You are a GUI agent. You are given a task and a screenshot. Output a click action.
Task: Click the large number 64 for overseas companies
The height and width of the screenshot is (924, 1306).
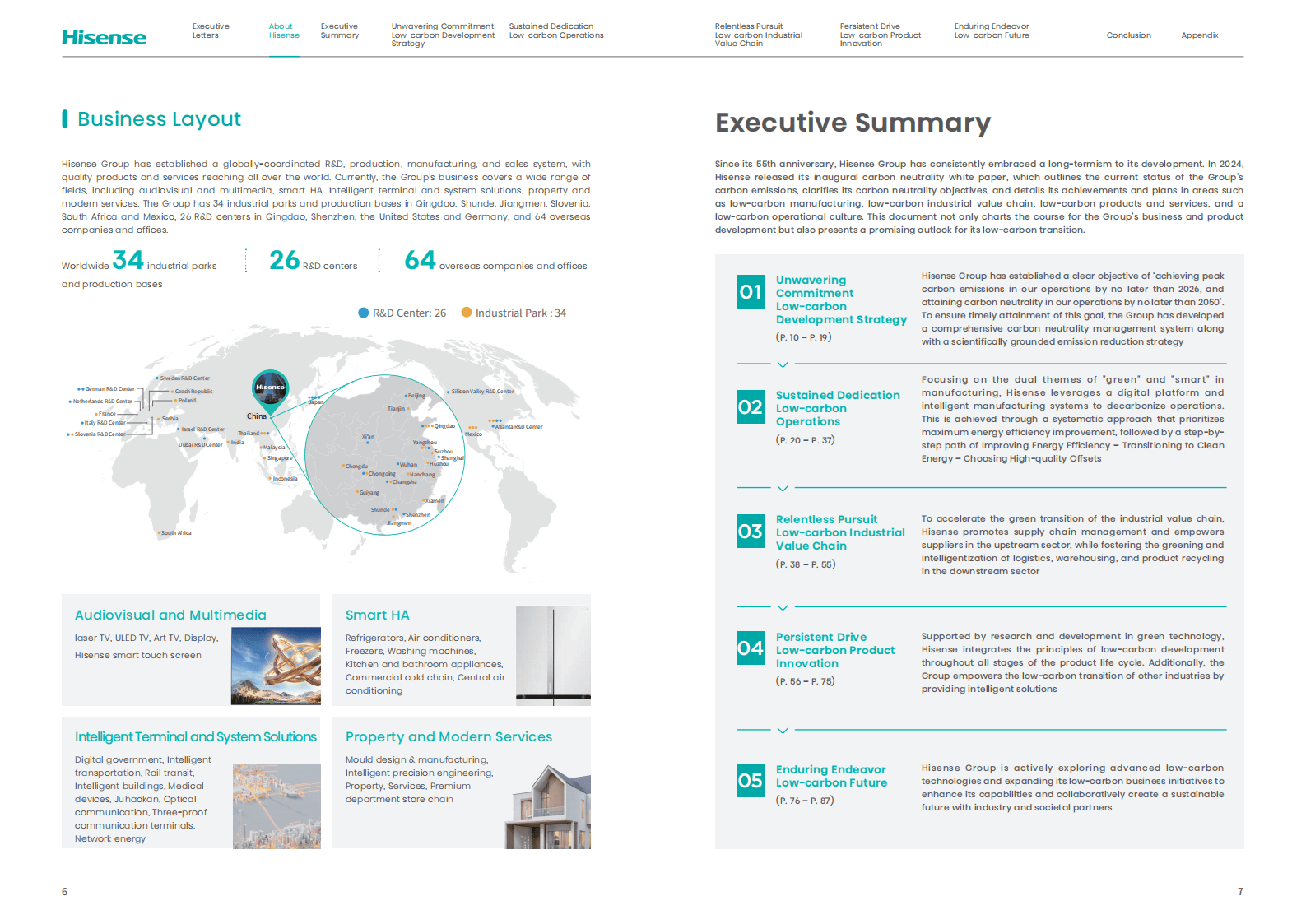pyautogui.click(x=420, y=260)
